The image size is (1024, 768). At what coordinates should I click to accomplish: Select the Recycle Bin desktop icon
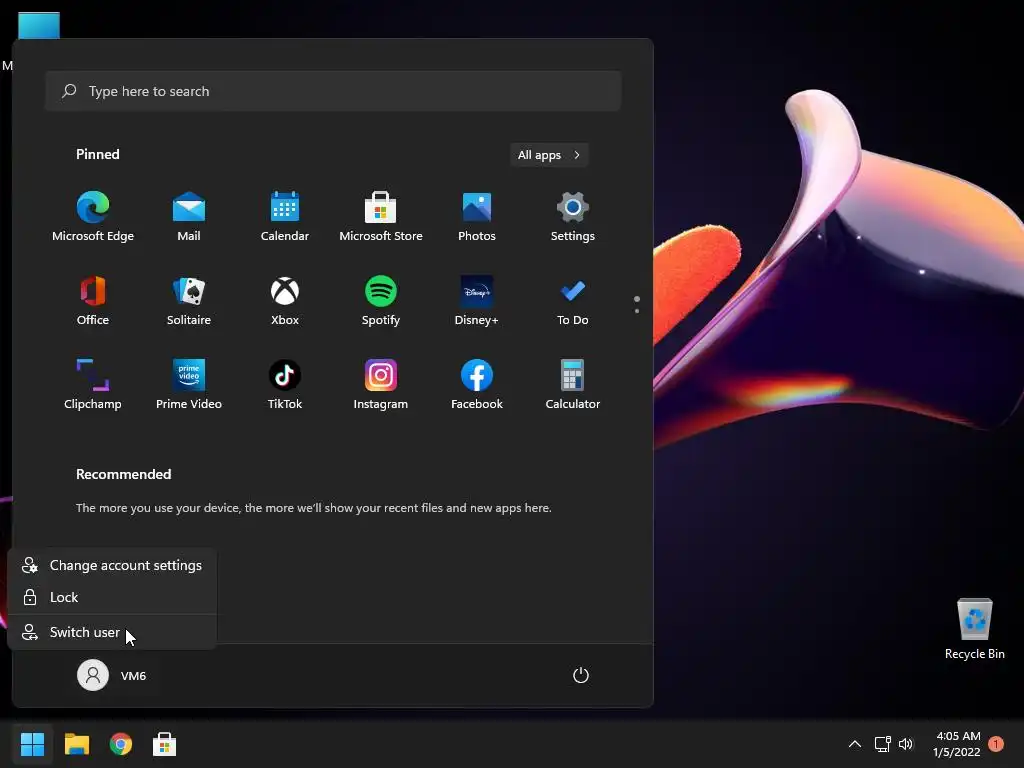pyautogui.click(x=974, y=628)
